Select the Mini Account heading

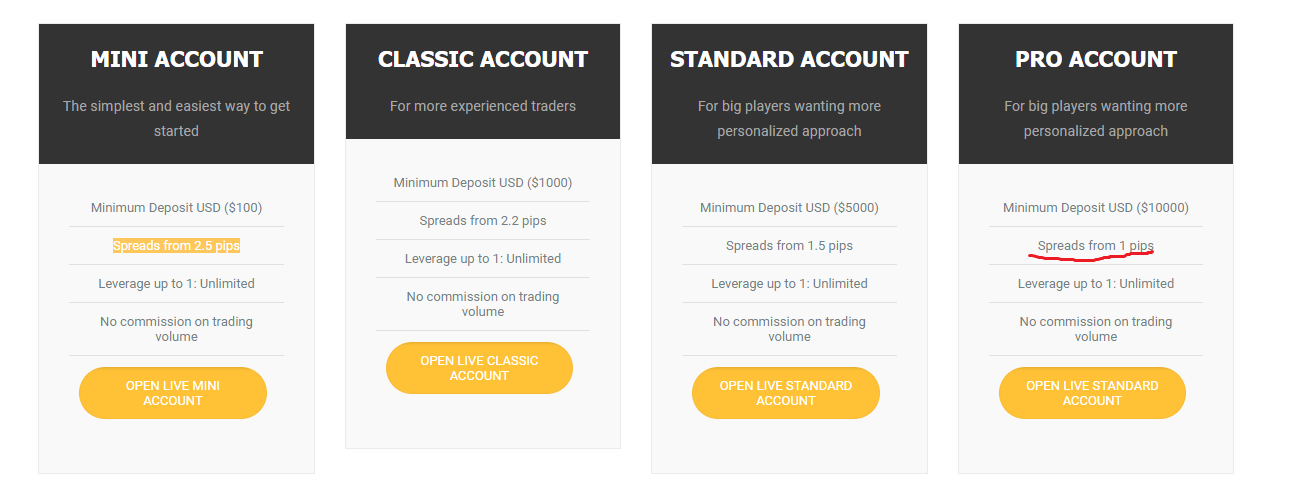[x=177, y=59]
